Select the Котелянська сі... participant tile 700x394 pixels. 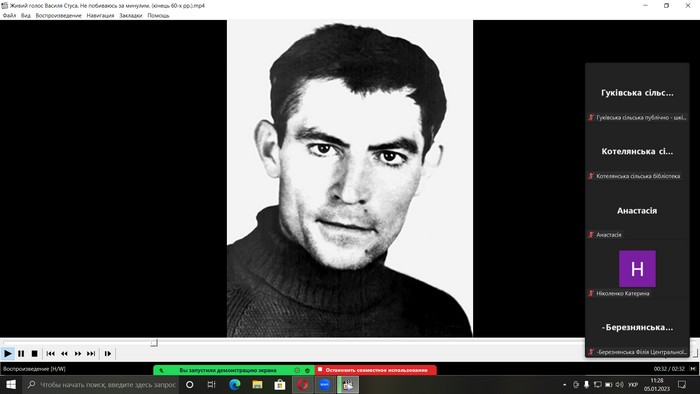click(637, 151)
